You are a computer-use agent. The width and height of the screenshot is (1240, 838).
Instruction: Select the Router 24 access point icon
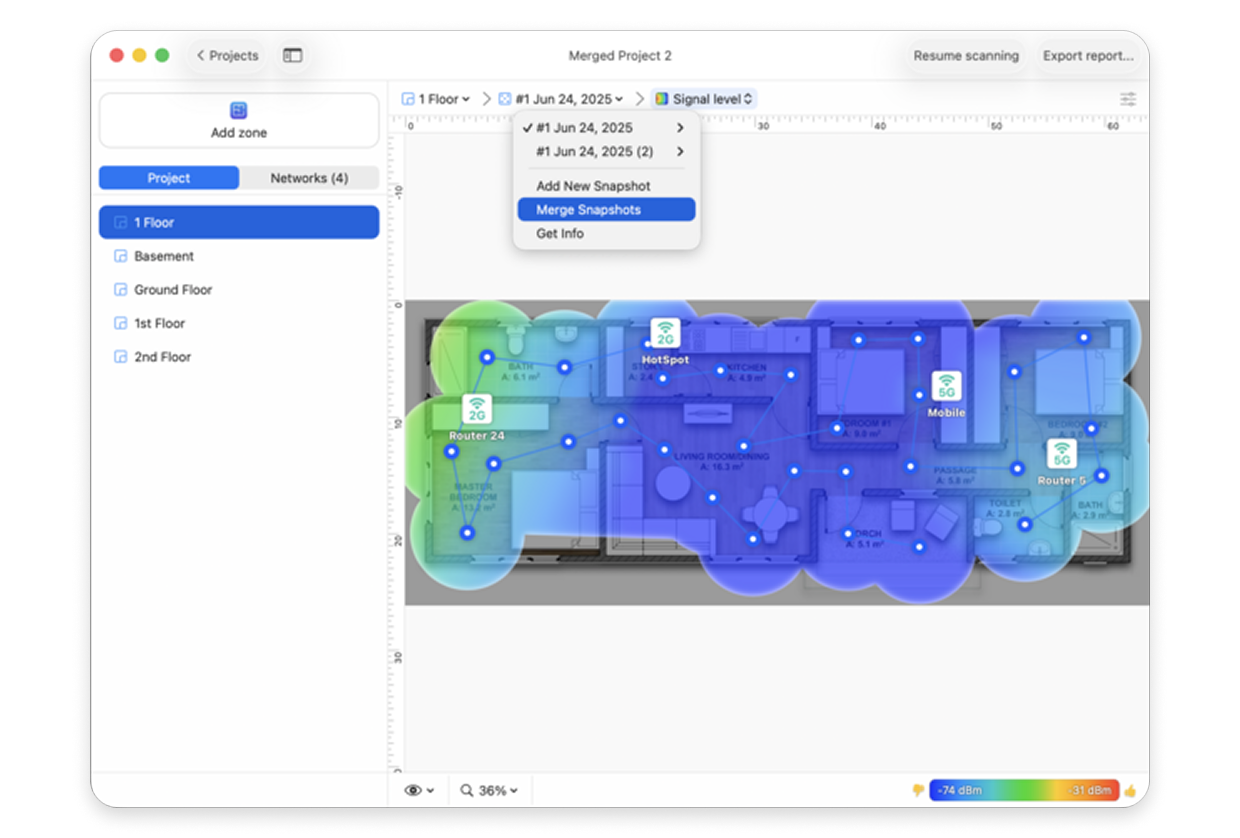(477, 409)
